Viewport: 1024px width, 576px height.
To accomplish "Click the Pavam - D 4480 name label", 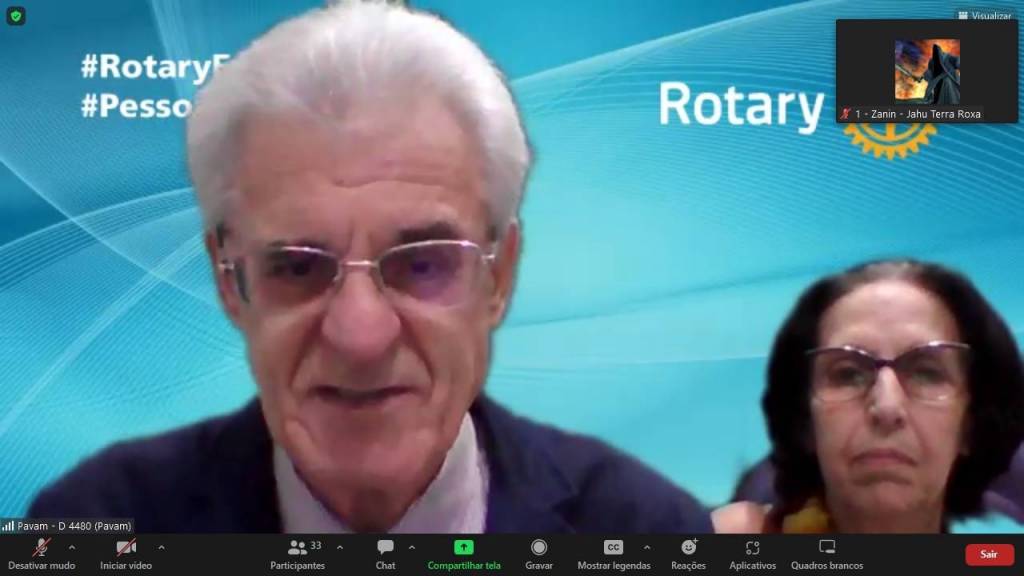I will [x=68, y=525].
